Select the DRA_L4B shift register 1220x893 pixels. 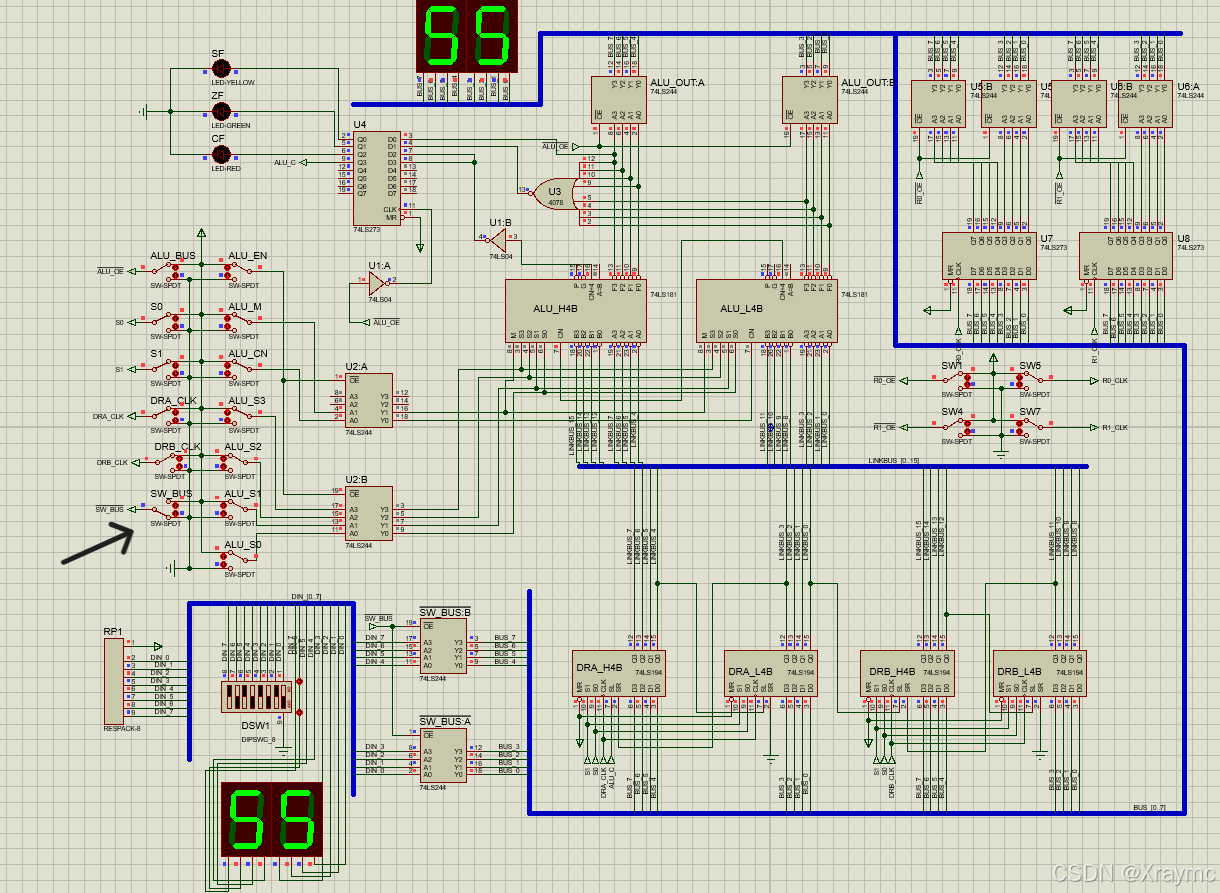(770, 674)
